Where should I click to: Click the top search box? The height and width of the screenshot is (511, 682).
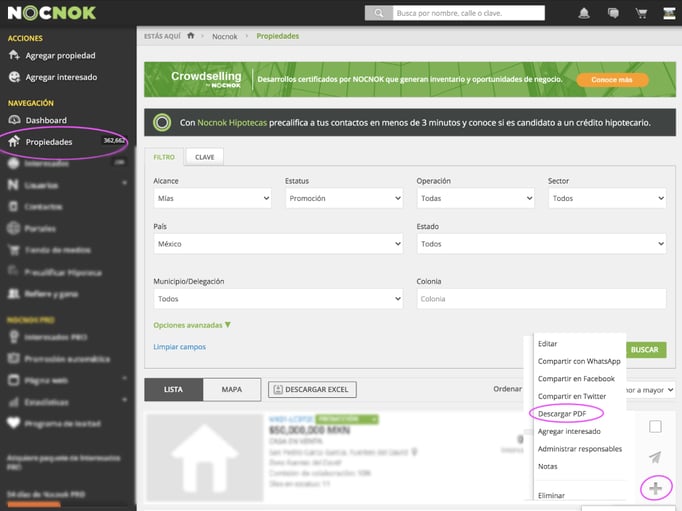point(468,13)
